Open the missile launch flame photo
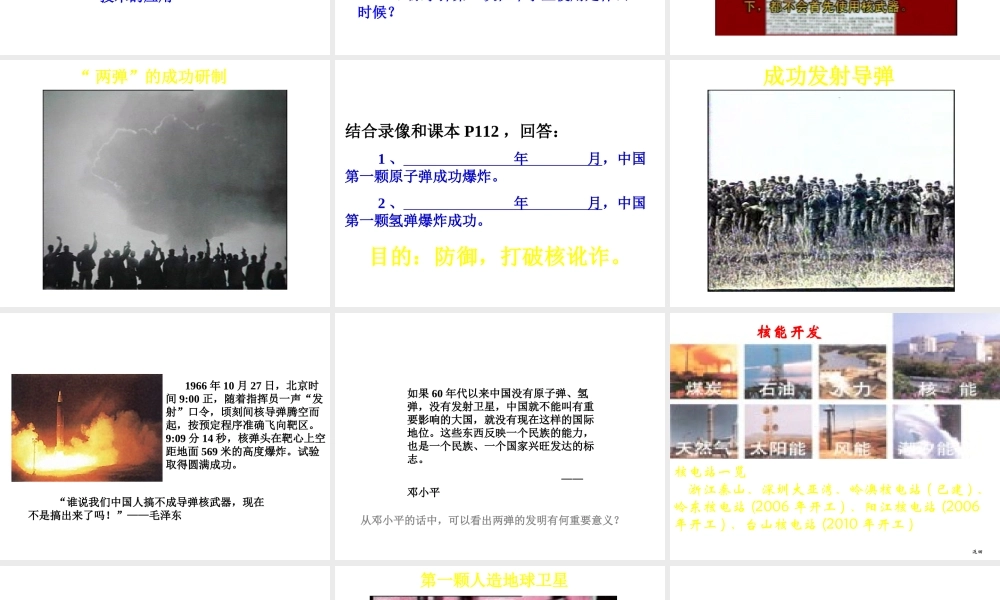The image size is (1000, 600). (87, 427)
